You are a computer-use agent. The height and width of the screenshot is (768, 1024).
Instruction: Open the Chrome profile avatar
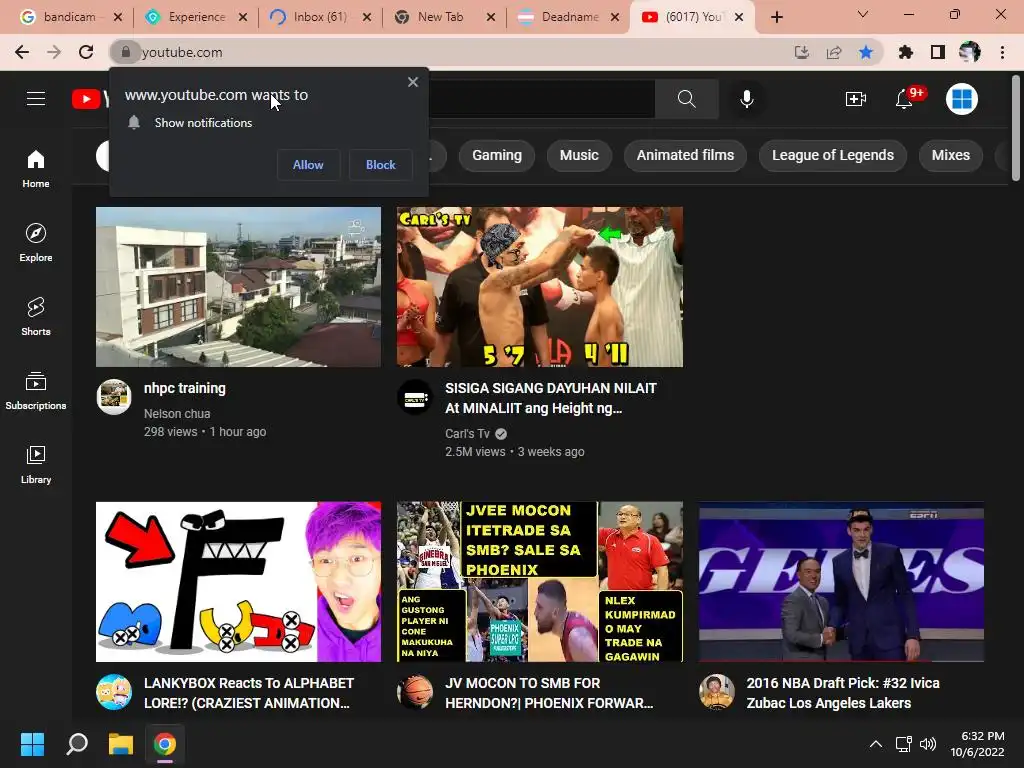[970, 52]
